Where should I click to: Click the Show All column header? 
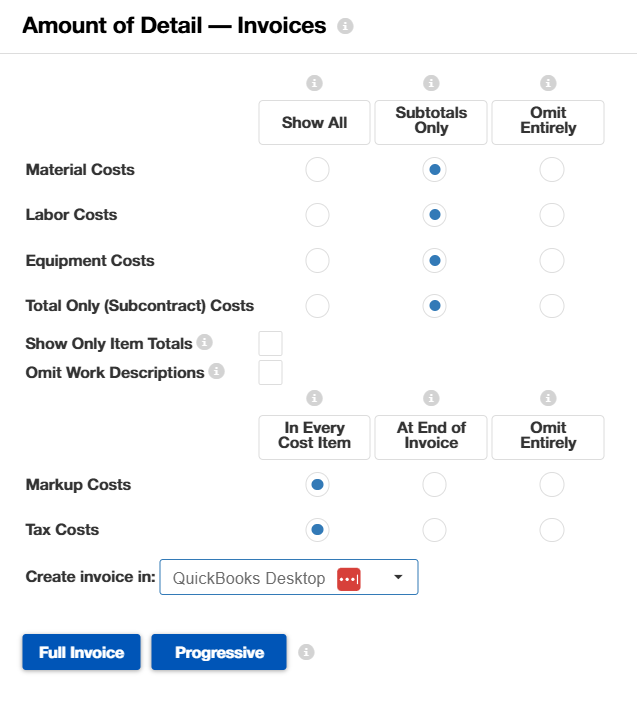point(314,123)
